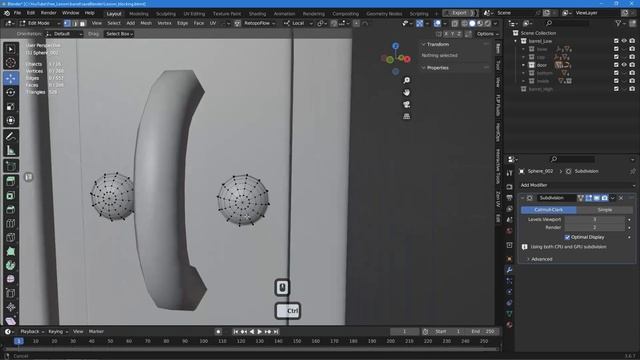Image resolution: width=640 pixels, height=360 pixels.
Task: Pick the Rotate tool
Action: (11, 92)
